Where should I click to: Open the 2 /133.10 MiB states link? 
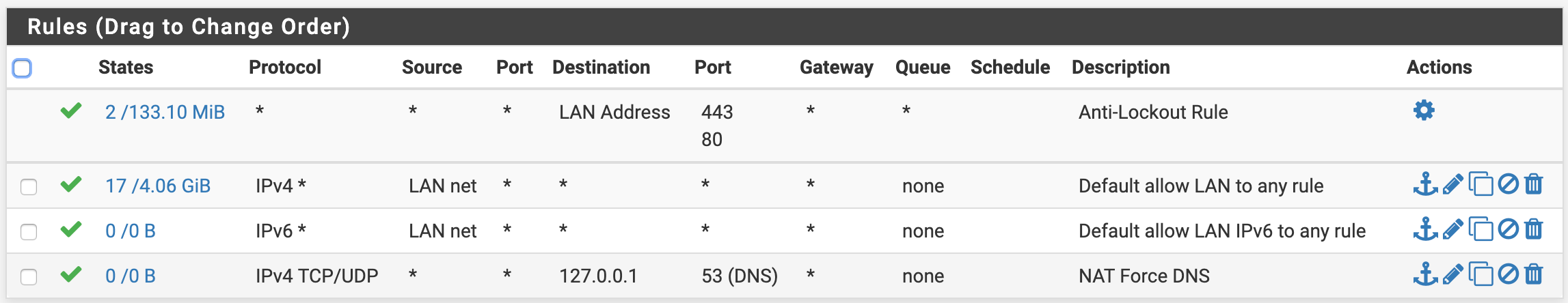[x=165, y=112]
